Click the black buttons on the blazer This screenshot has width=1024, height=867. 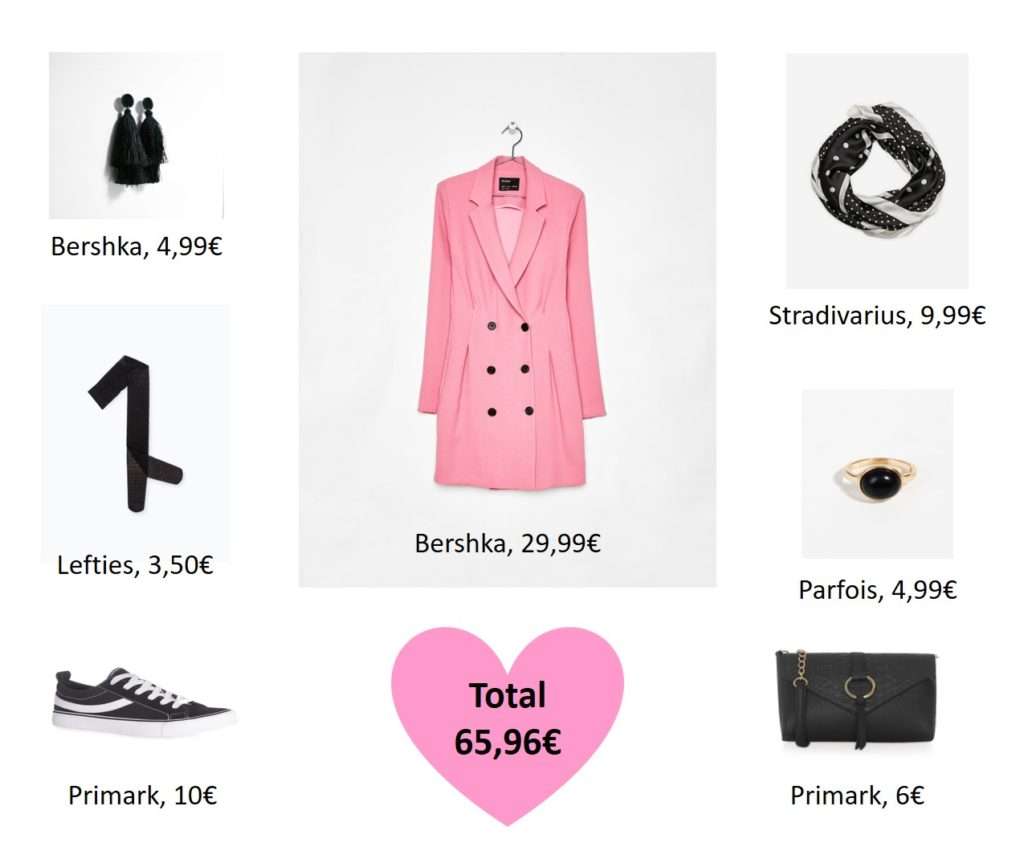click(509, 369)
